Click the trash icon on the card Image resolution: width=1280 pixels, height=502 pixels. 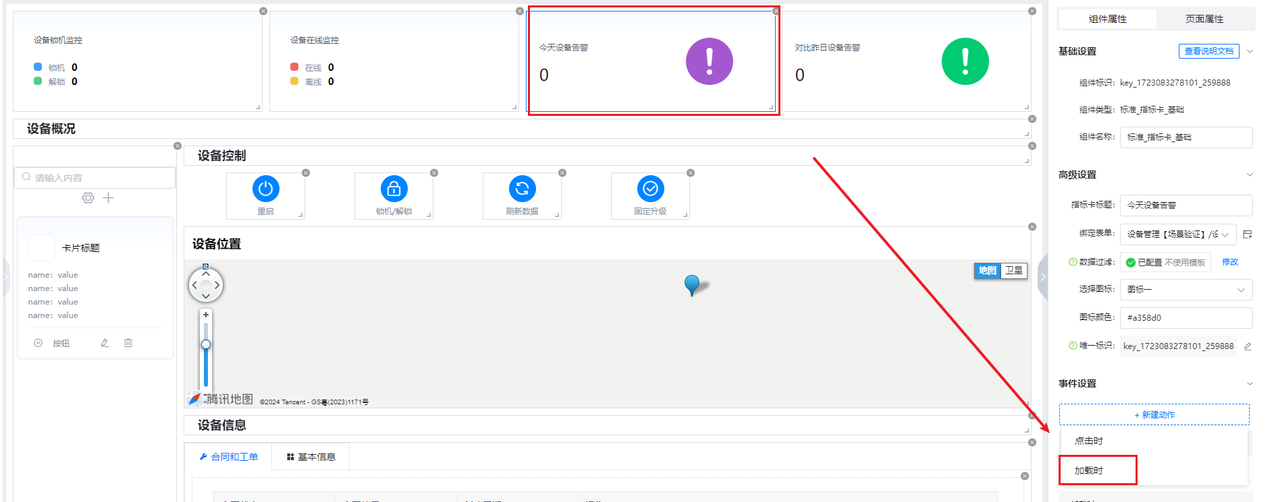(128, 343)
